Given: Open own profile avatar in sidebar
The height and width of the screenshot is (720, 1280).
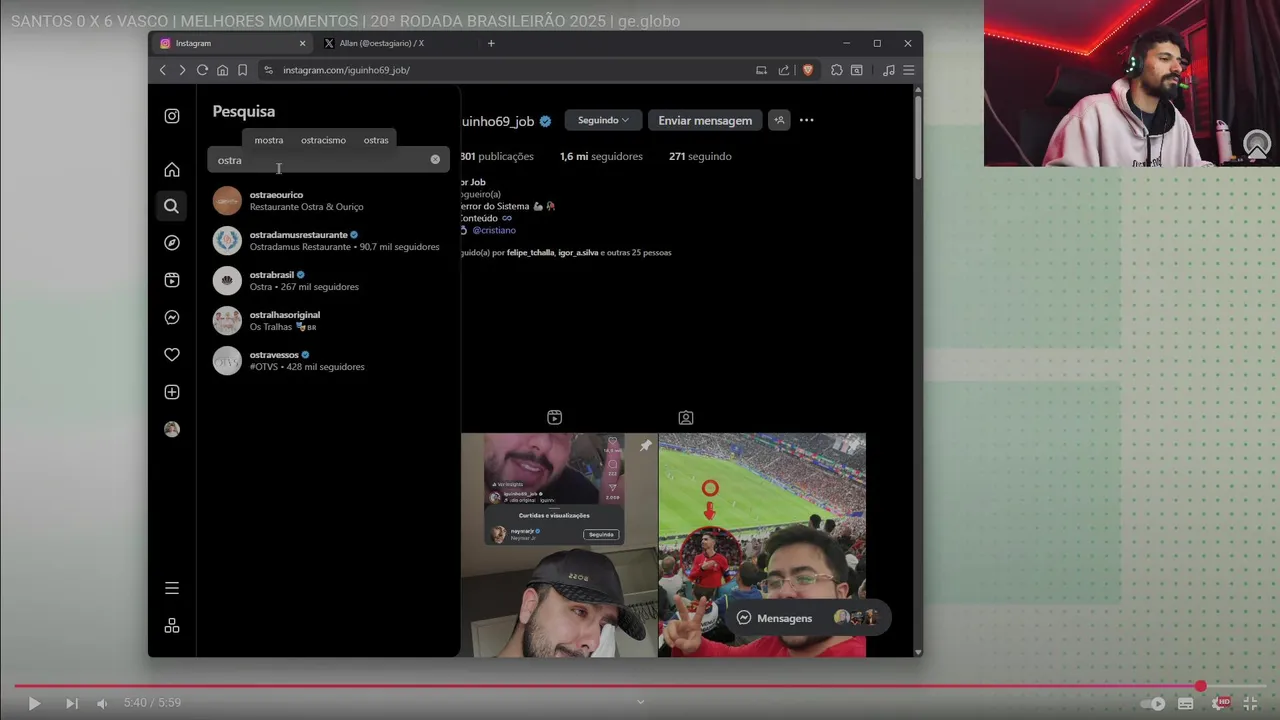Looking at the screenshot, I should (172, 429).
